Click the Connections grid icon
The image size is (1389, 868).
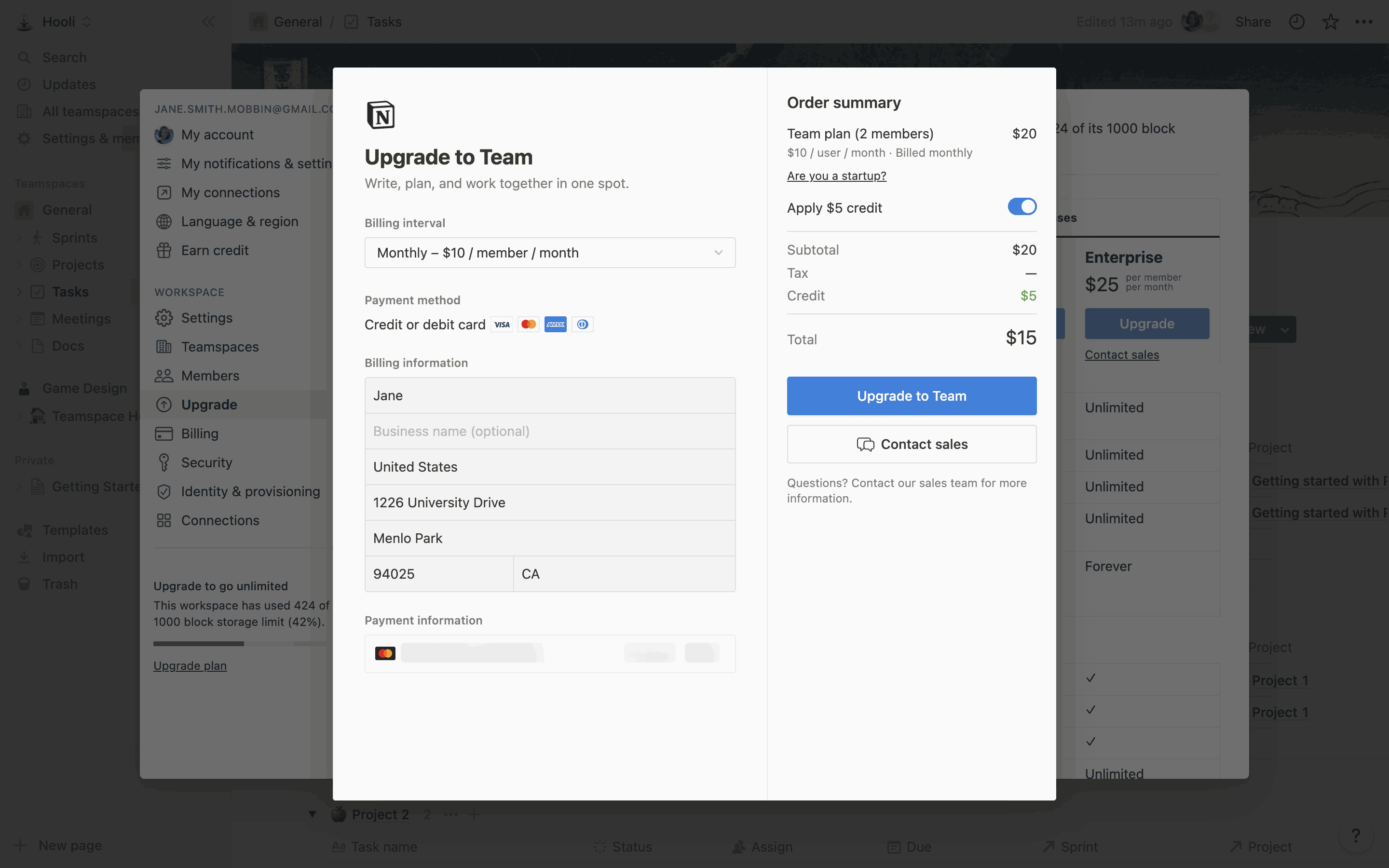click(x=163, y=520)
